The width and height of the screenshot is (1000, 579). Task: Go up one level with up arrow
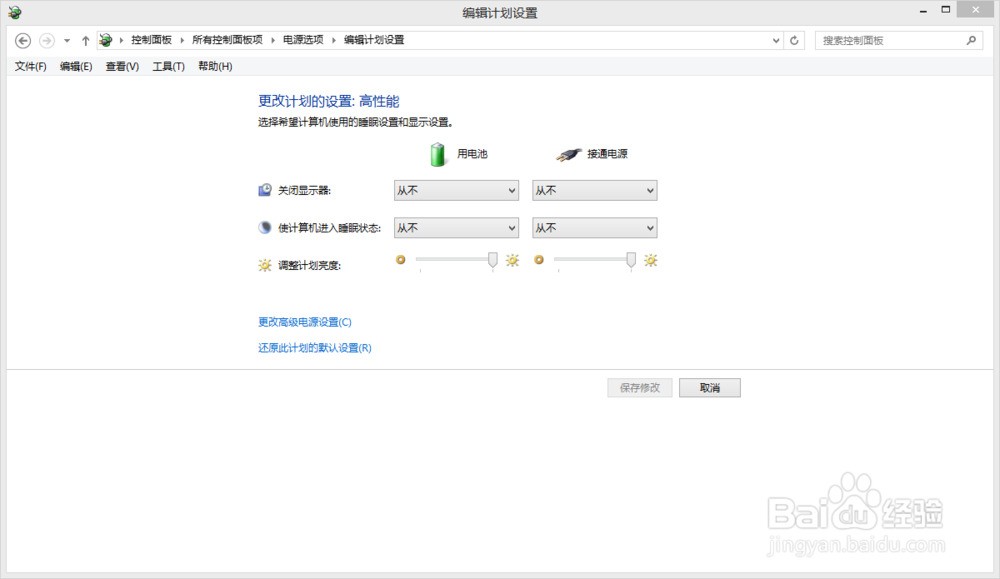point(85,40)
